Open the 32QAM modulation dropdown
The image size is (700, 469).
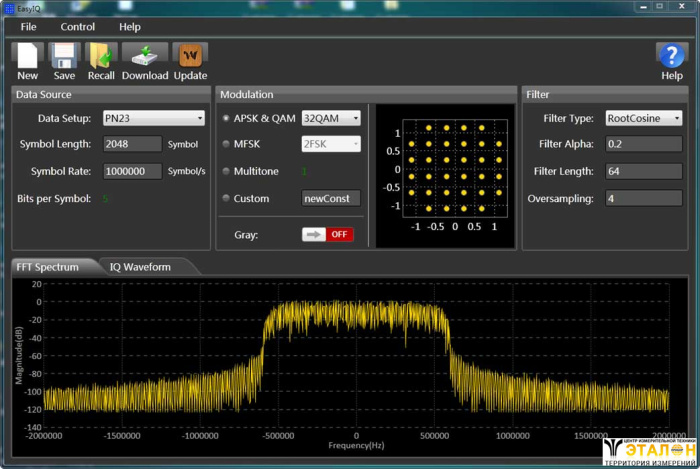click(331, 118)
